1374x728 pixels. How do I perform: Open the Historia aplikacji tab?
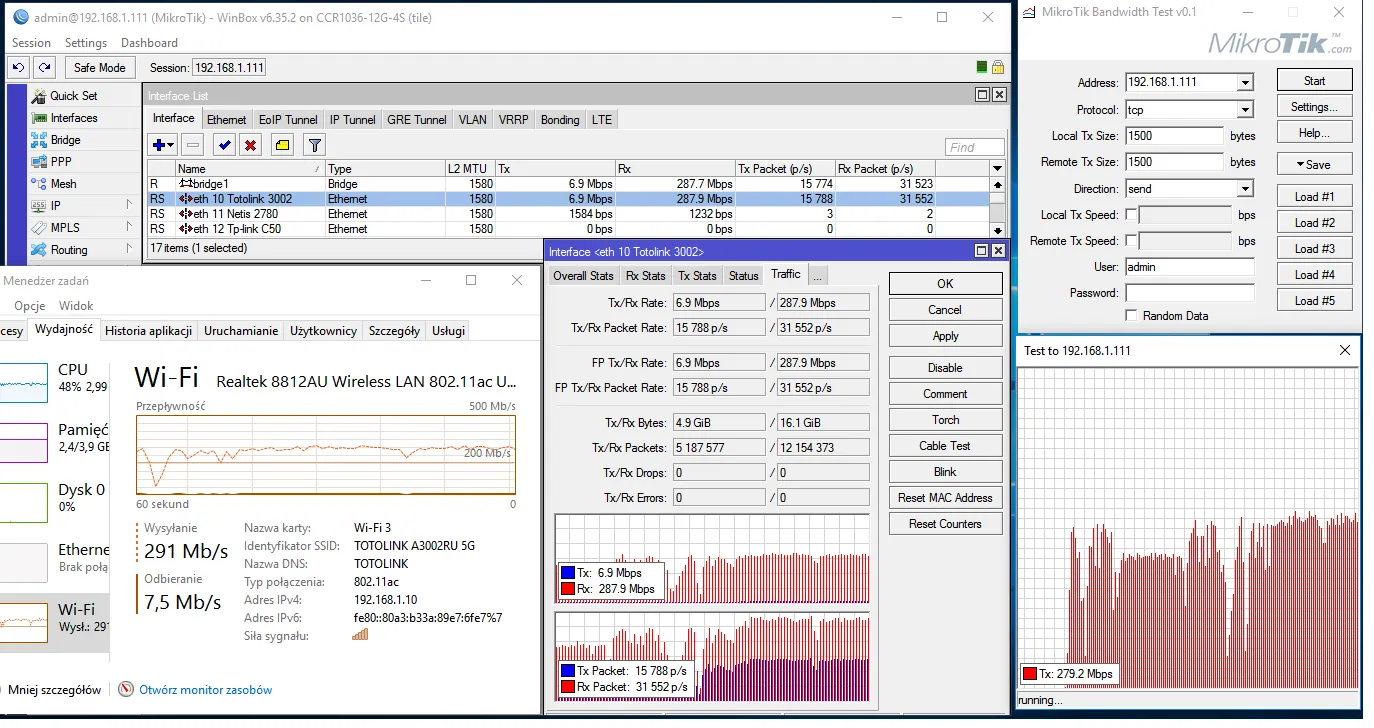pos(149,330)
